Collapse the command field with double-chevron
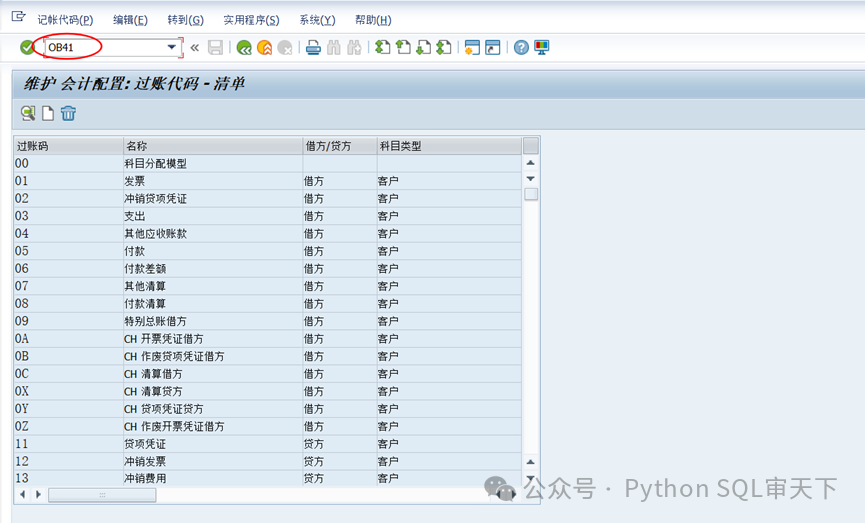 (194, 47)
